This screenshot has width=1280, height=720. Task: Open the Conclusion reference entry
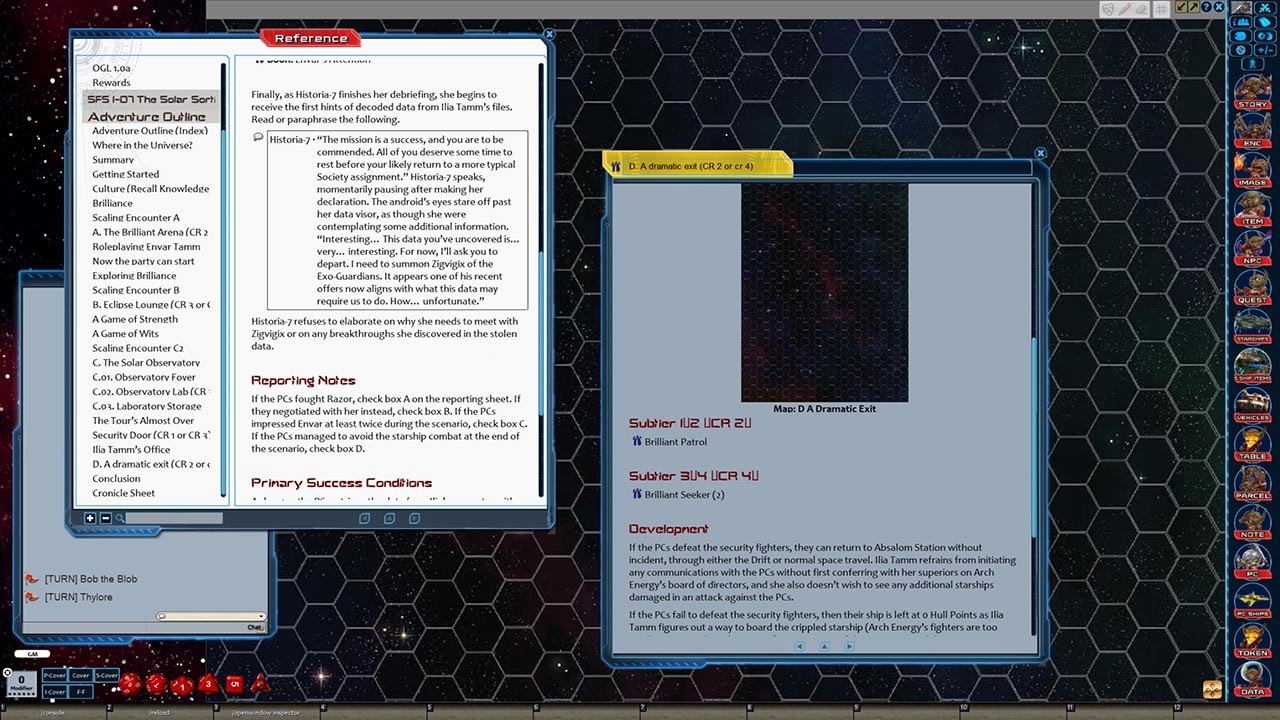click(x=116, y=478)
